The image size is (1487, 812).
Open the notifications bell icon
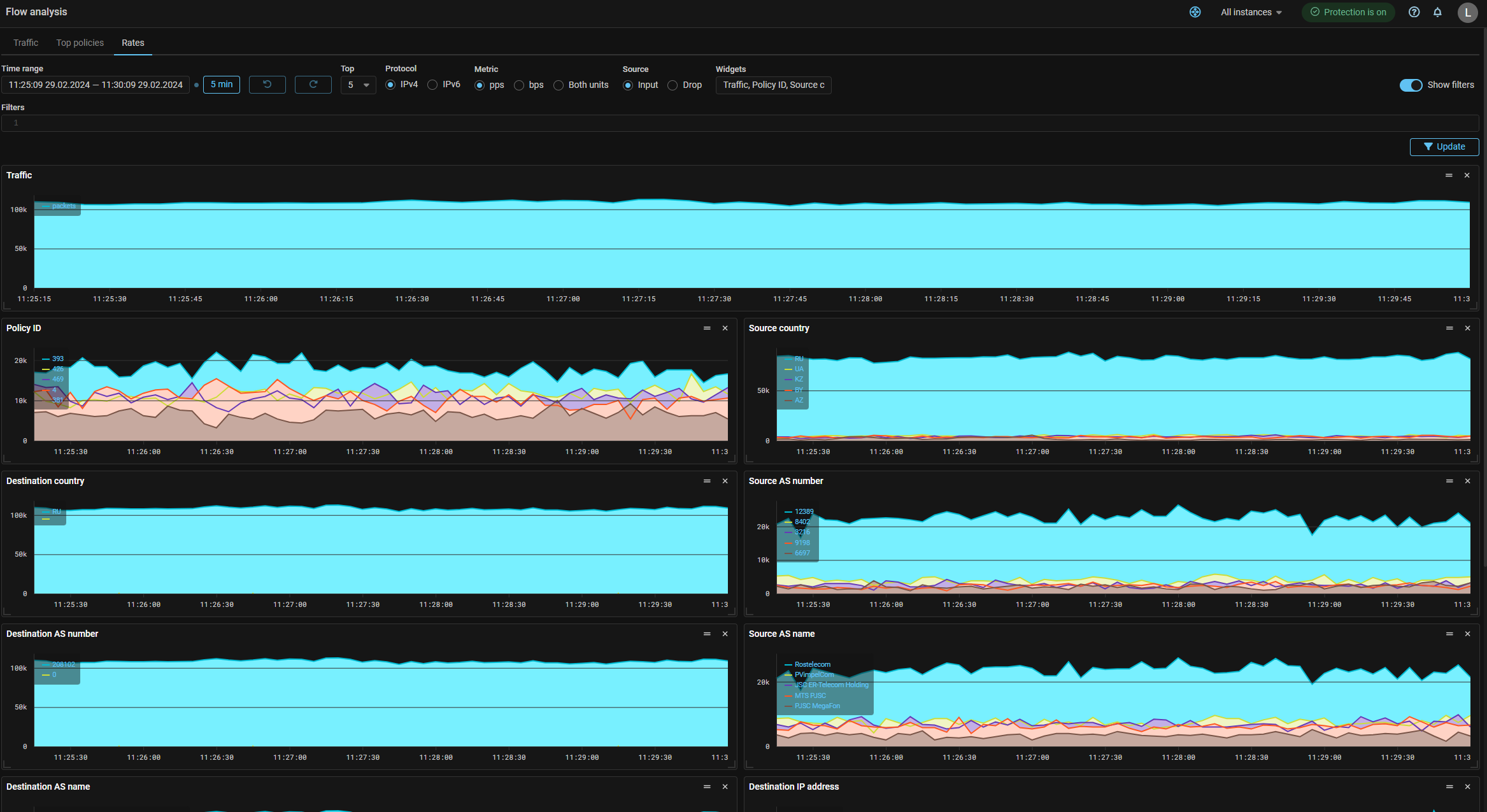click(1437, 12)
